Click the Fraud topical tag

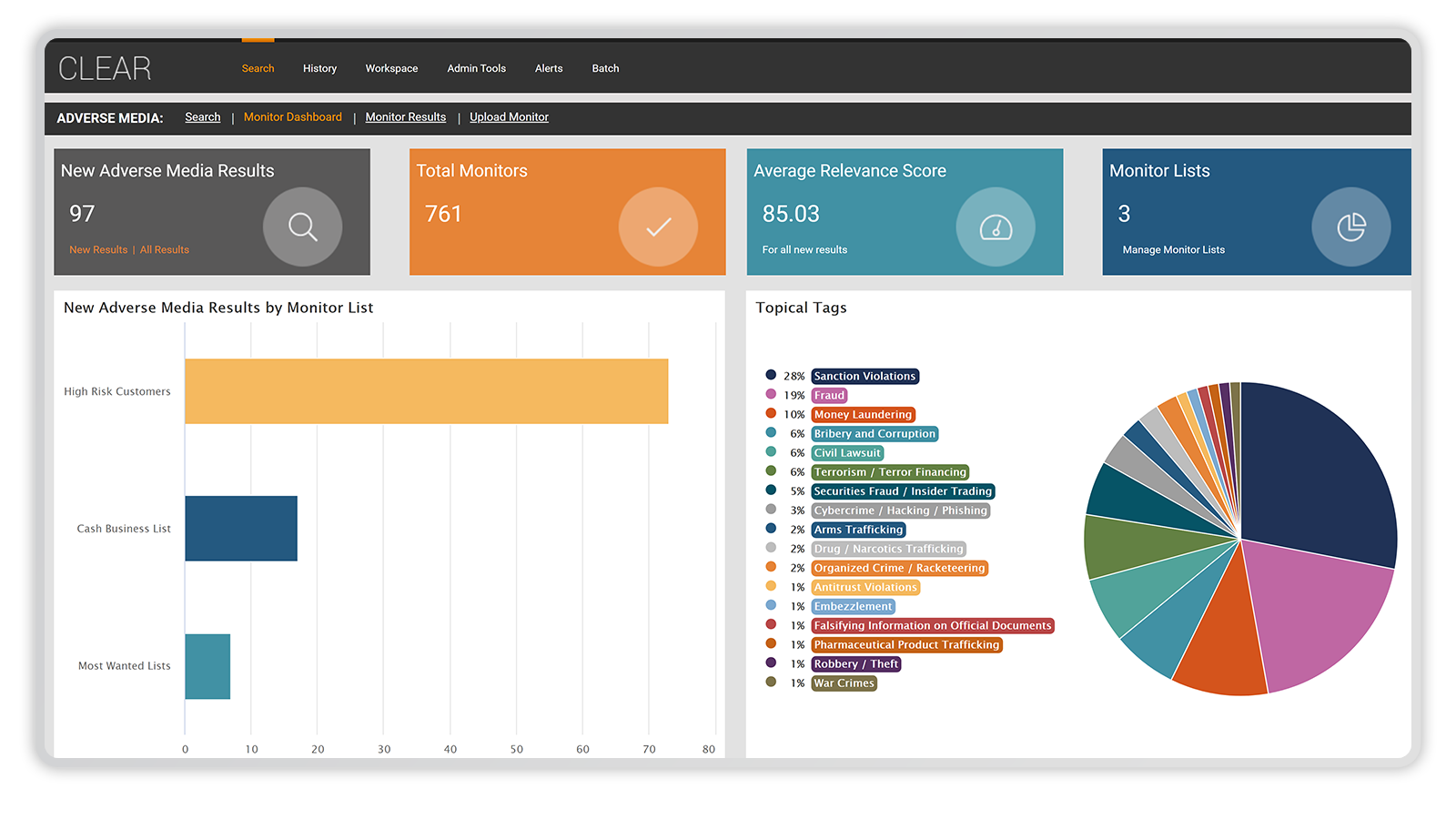point(829,395)
